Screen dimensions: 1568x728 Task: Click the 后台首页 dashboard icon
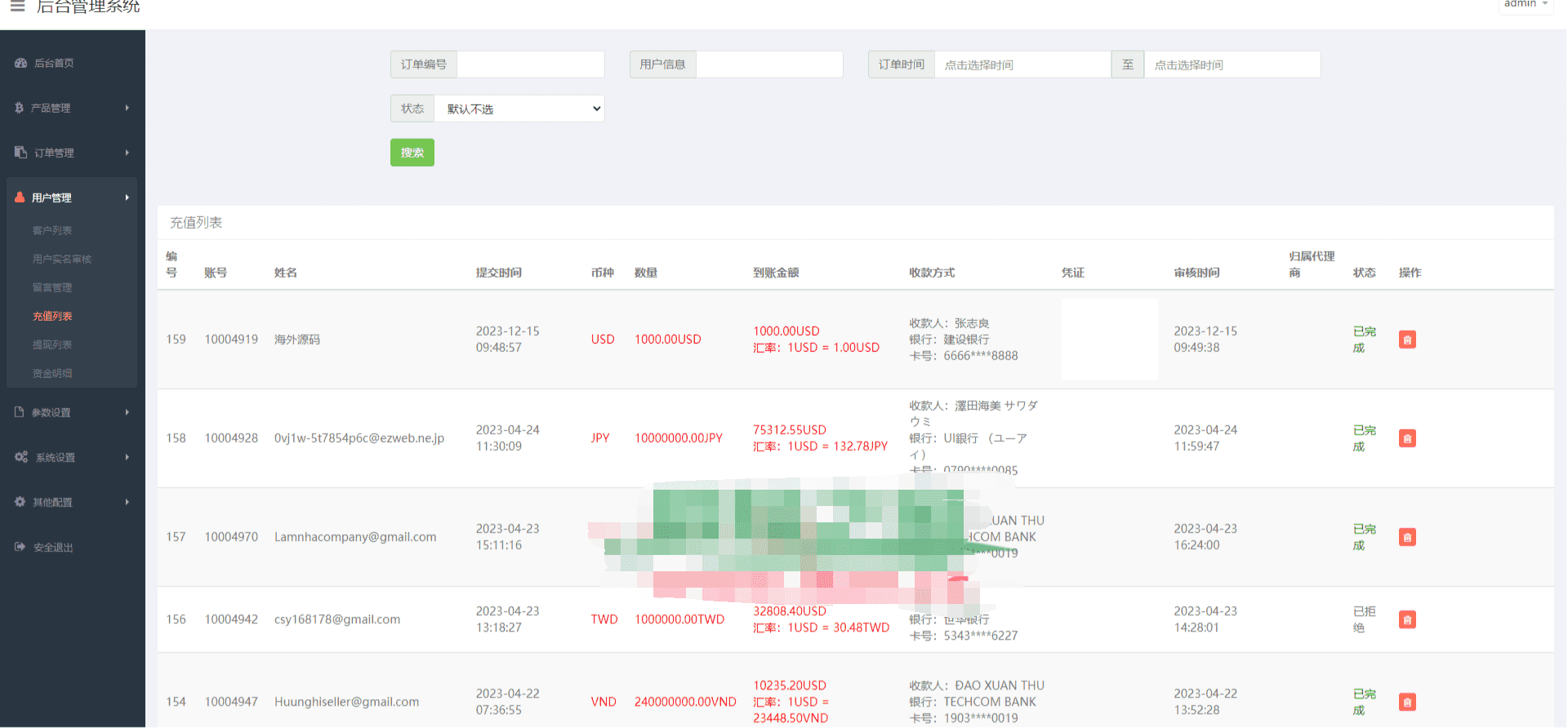point(21,63)
